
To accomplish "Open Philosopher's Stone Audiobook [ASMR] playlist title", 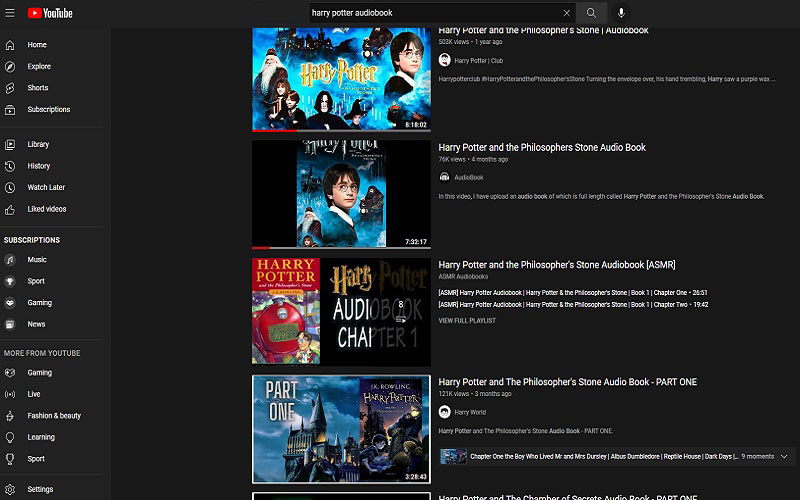I will coord(557,265).
